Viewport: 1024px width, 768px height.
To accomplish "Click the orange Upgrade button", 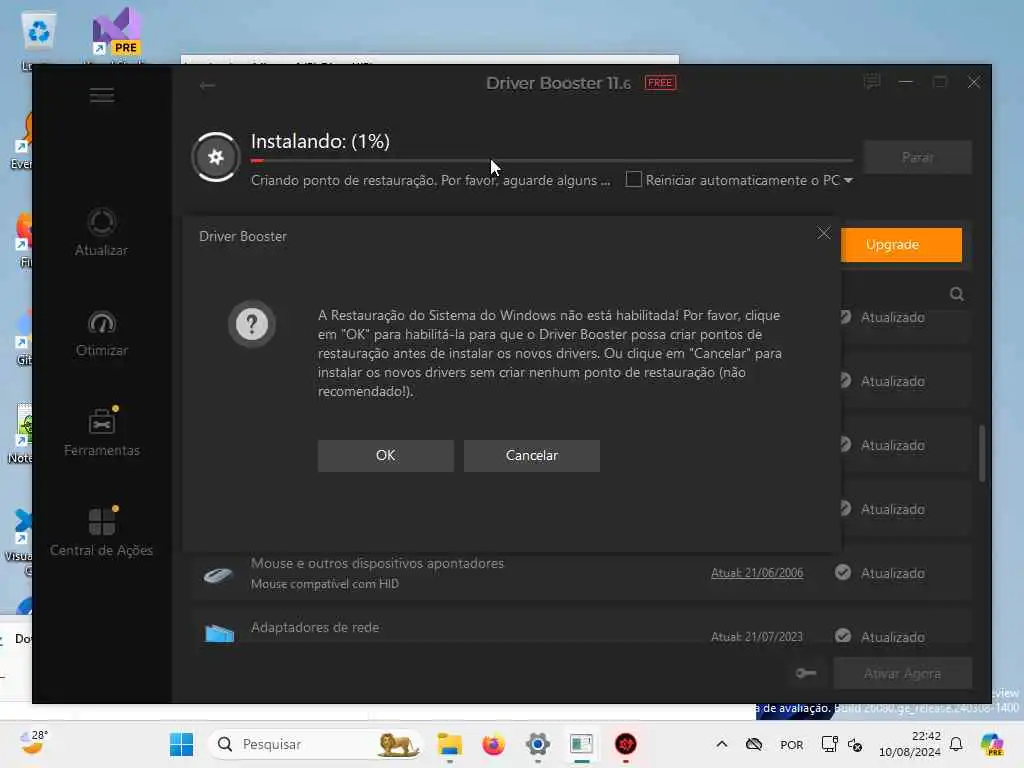I will (901, 245).
